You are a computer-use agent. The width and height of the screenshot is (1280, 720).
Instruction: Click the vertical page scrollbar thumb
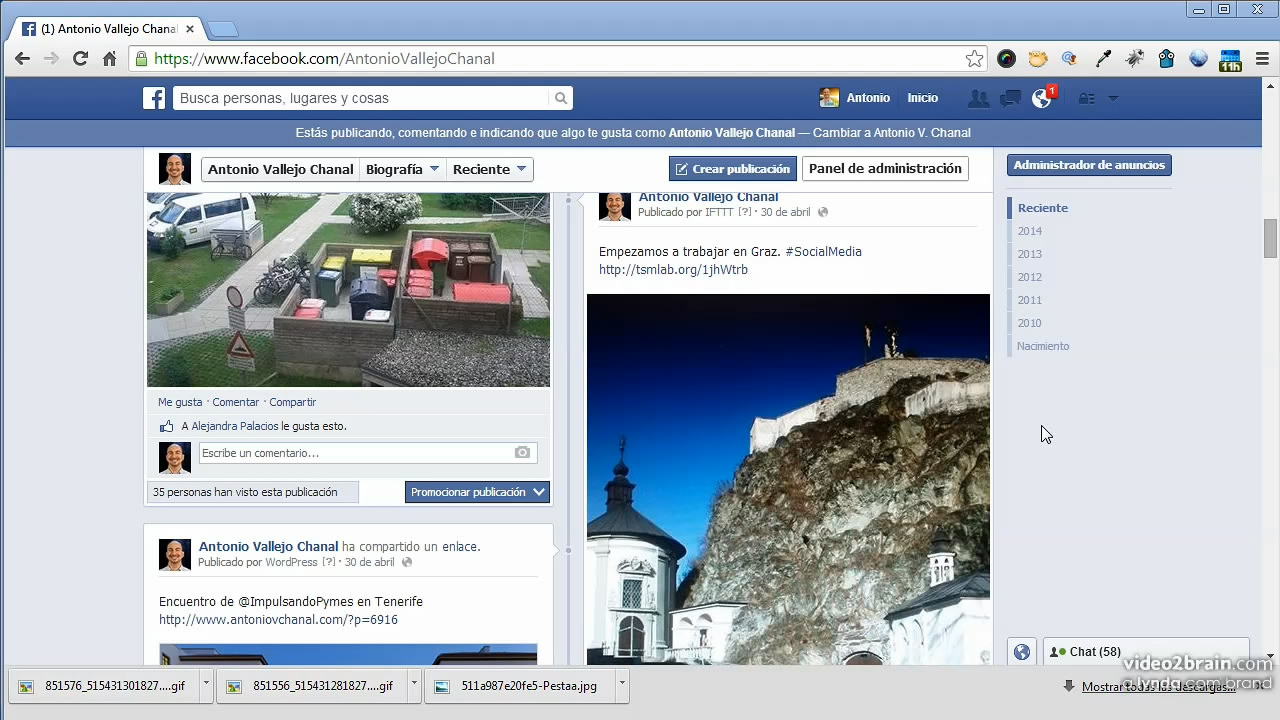pyautogui.click(x=1270, y=238)
